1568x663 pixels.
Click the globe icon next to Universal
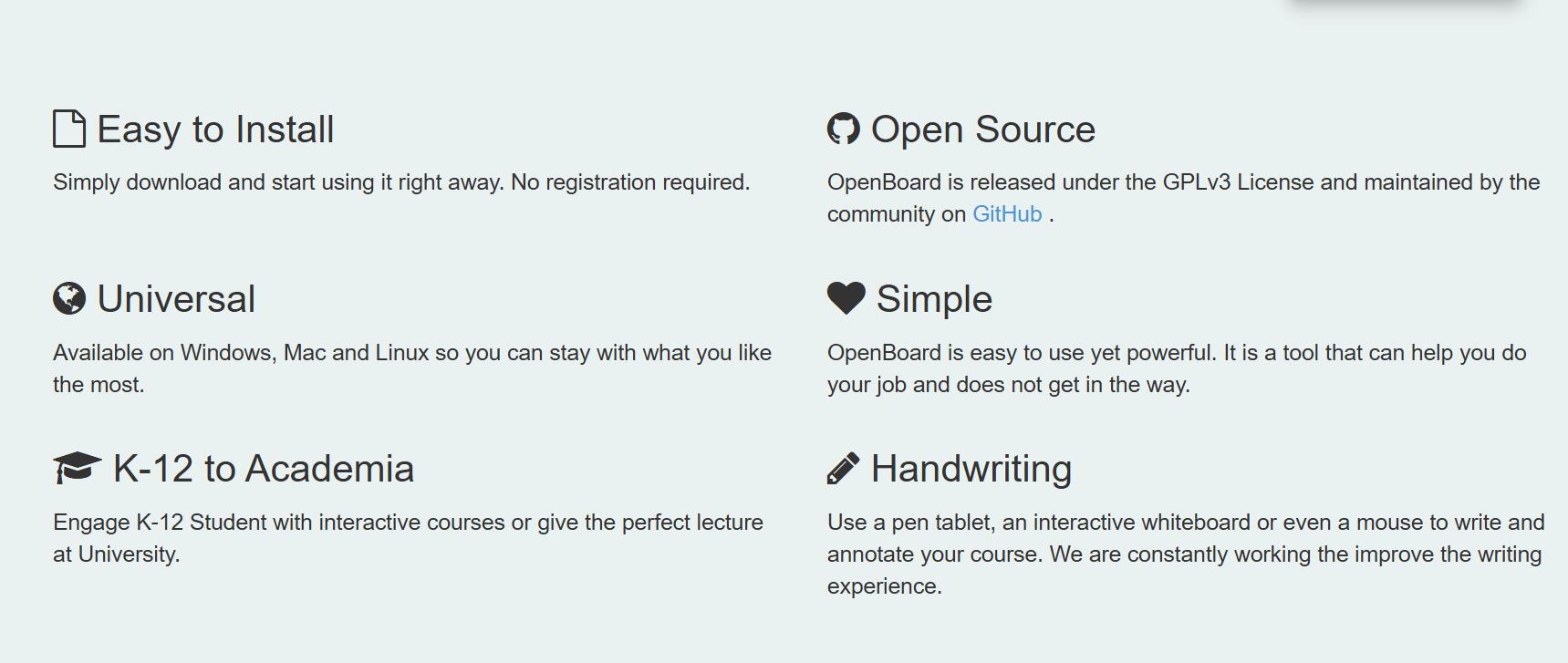pyautogui.click(x=69, y=298)
